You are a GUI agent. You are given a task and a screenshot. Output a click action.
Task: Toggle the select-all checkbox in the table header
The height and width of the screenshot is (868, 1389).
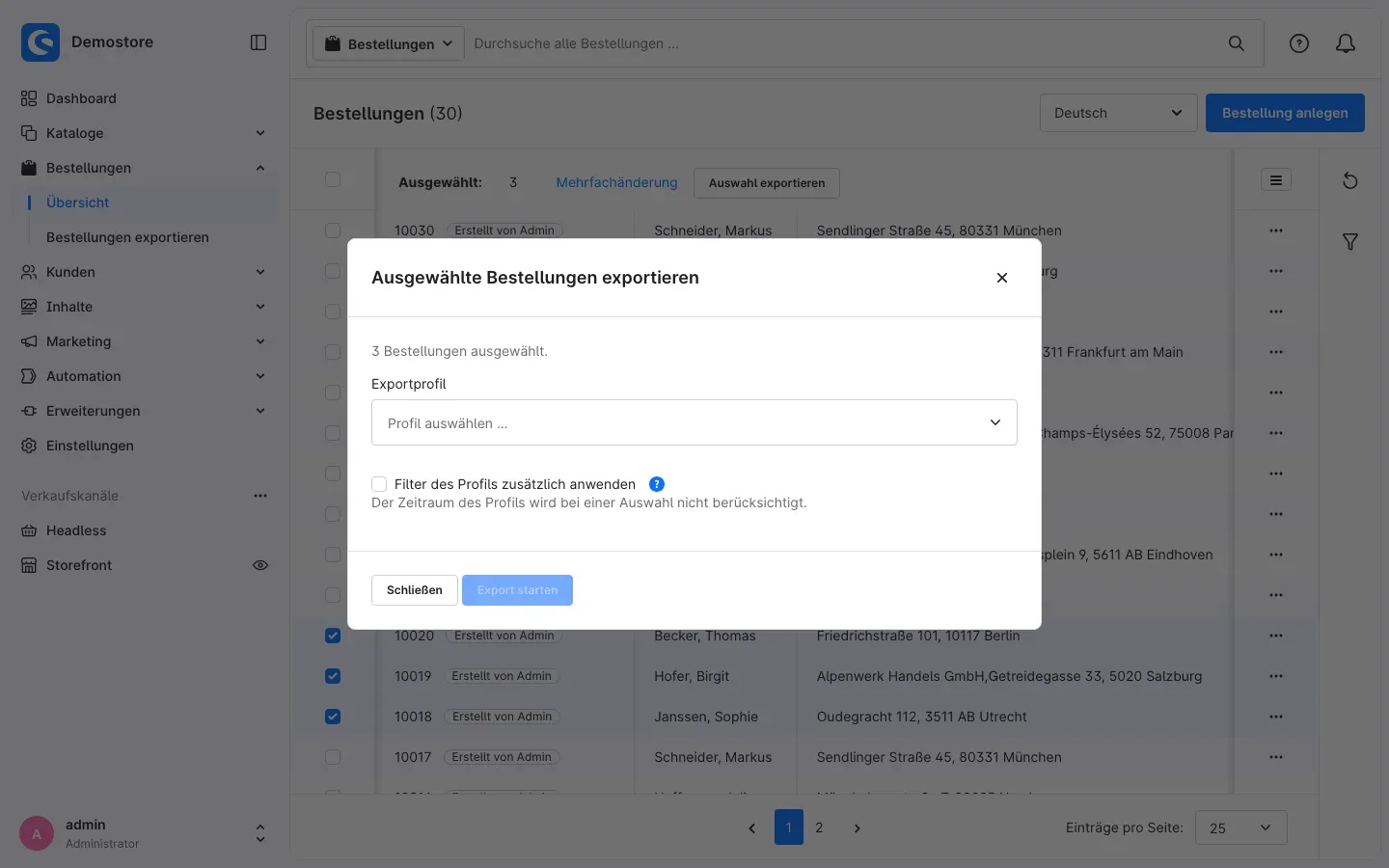(x=333, y=179)
